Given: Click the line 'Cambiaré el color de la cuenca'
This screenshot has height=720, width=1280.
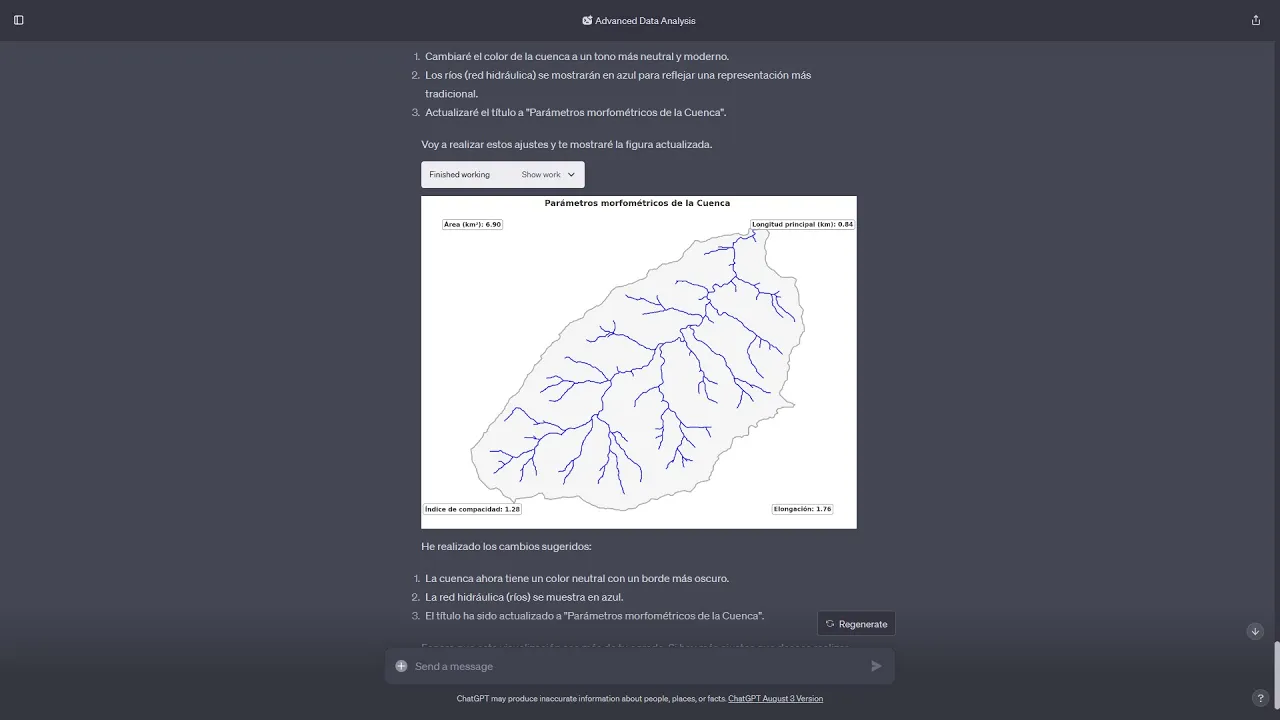Looking at the screenshot, I should pos(577,56).
